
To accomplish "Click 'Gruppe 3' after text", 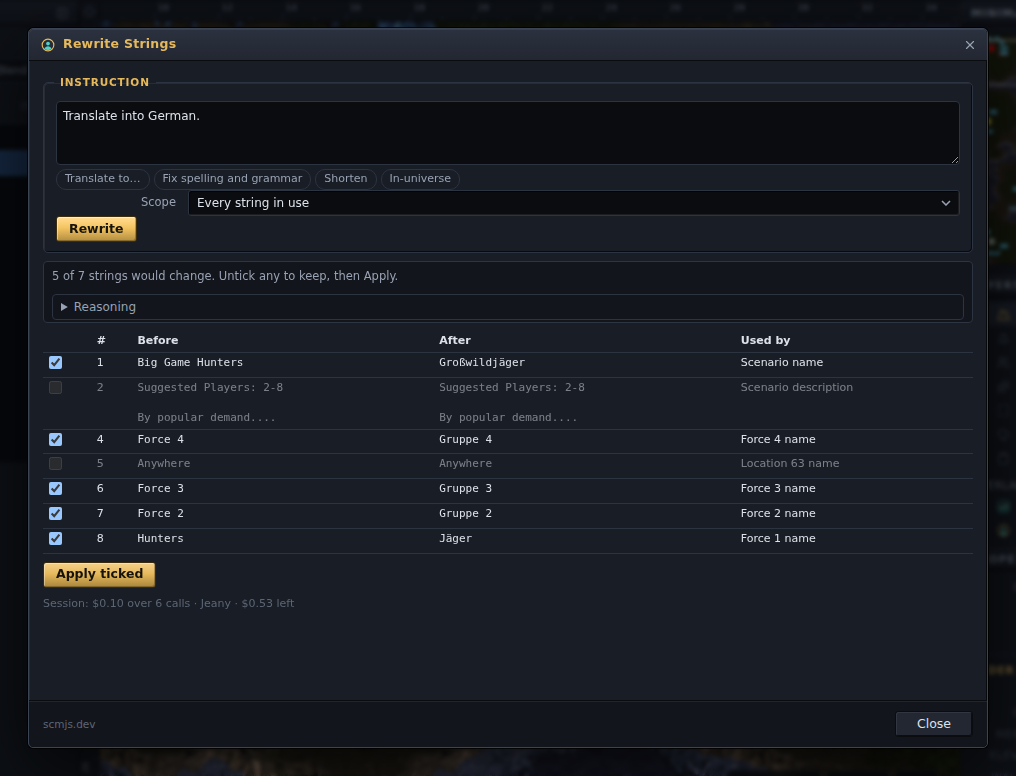I will [x=465, y=488].
